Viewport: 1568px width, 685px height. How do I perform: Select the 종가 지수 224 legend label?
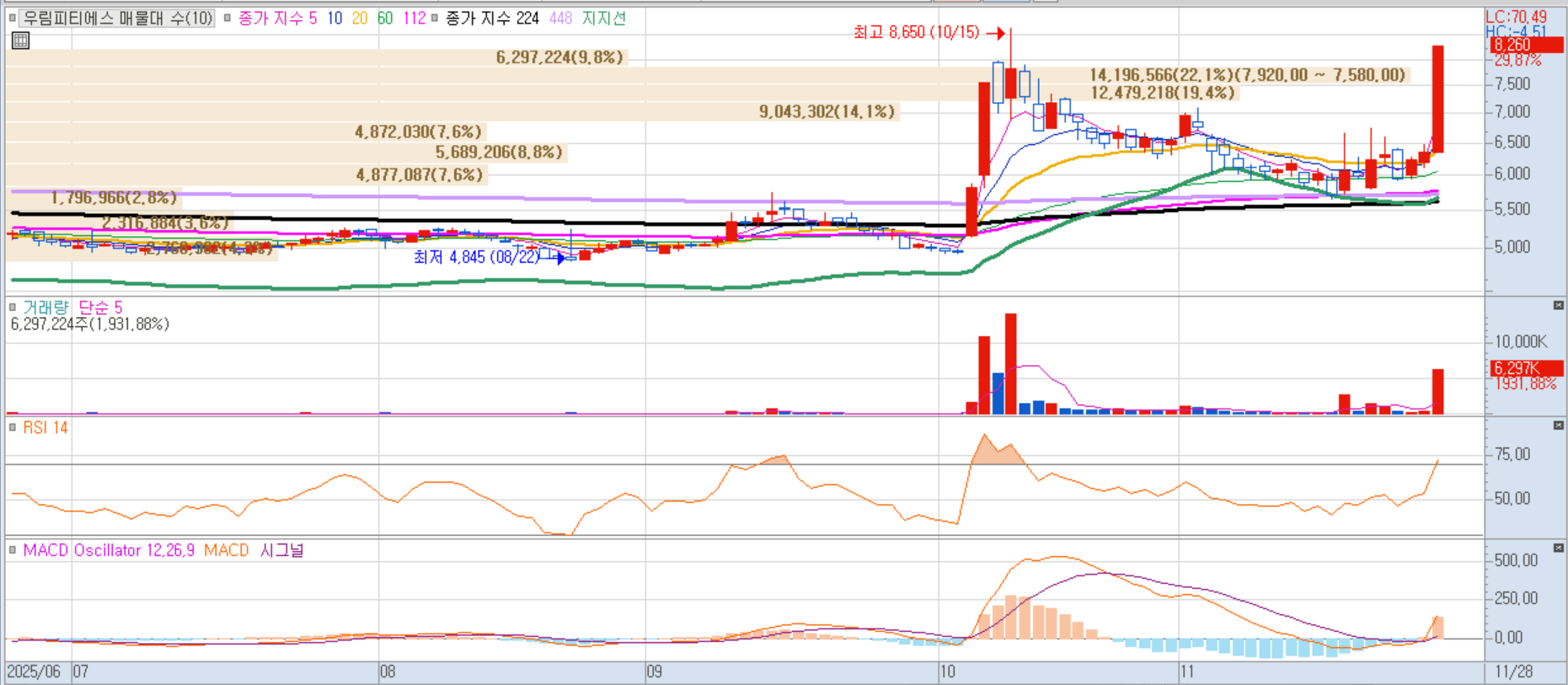pos(492,18)
